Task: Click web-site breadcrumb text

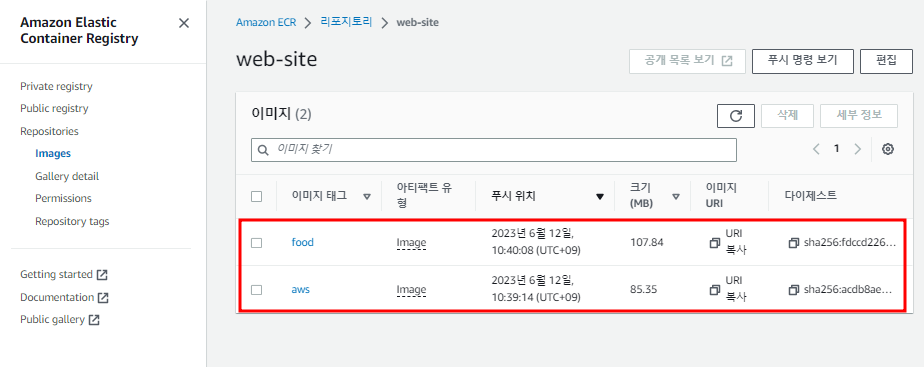Action: click(x=417, y=22)
